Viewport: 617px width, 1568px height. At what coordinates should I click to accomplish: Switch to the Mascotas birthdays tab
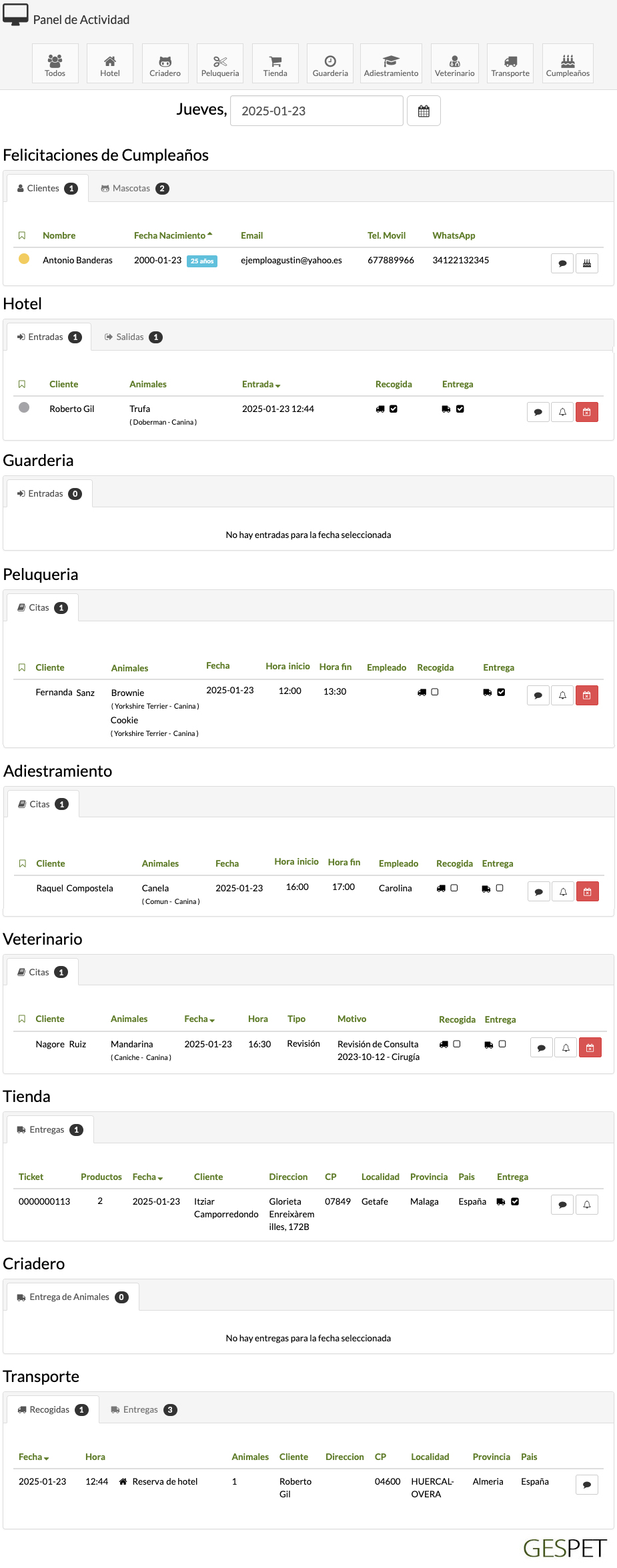(135, 189)
